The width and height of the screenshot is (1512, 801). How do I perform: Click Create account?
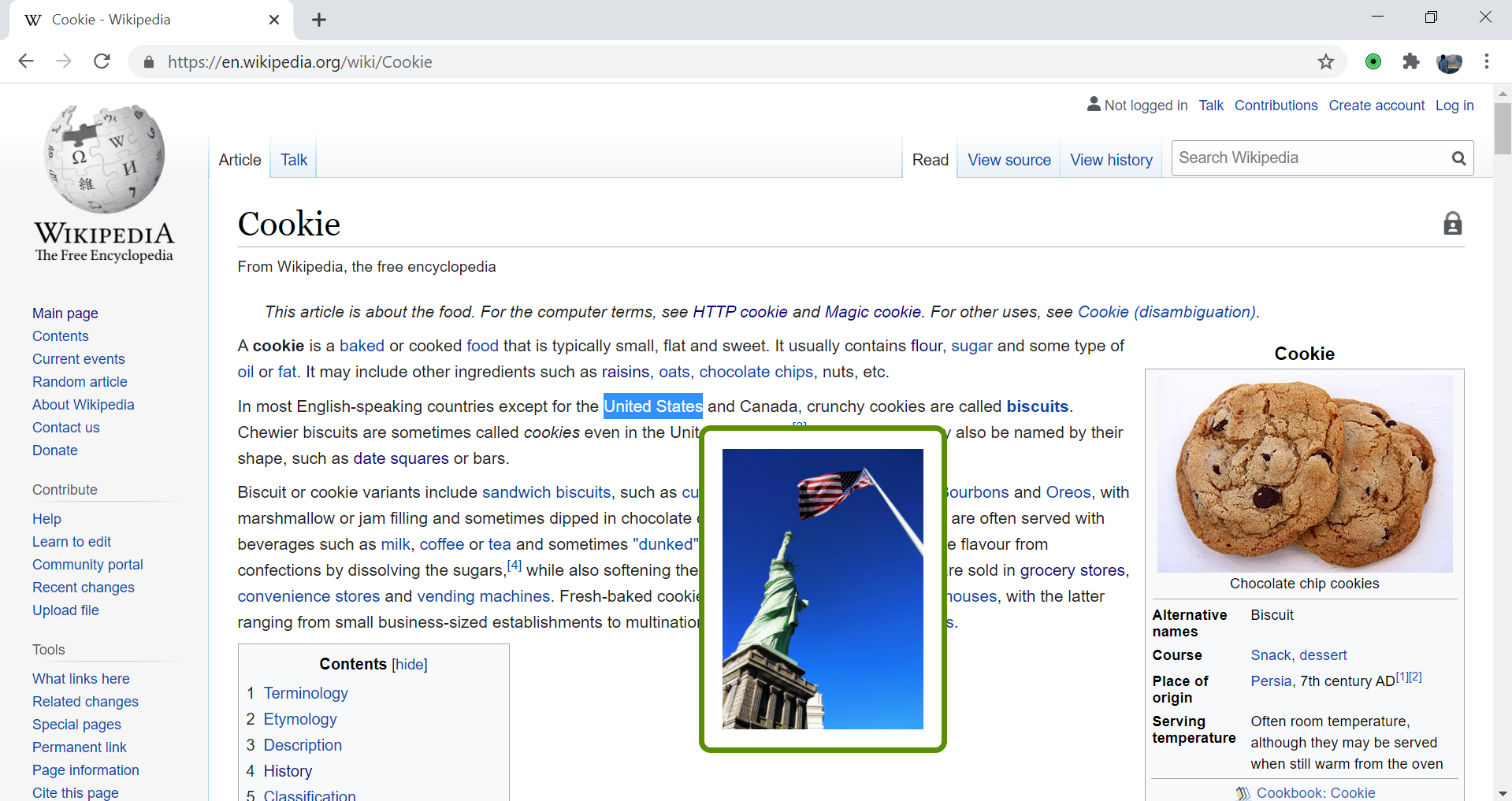1376,106
